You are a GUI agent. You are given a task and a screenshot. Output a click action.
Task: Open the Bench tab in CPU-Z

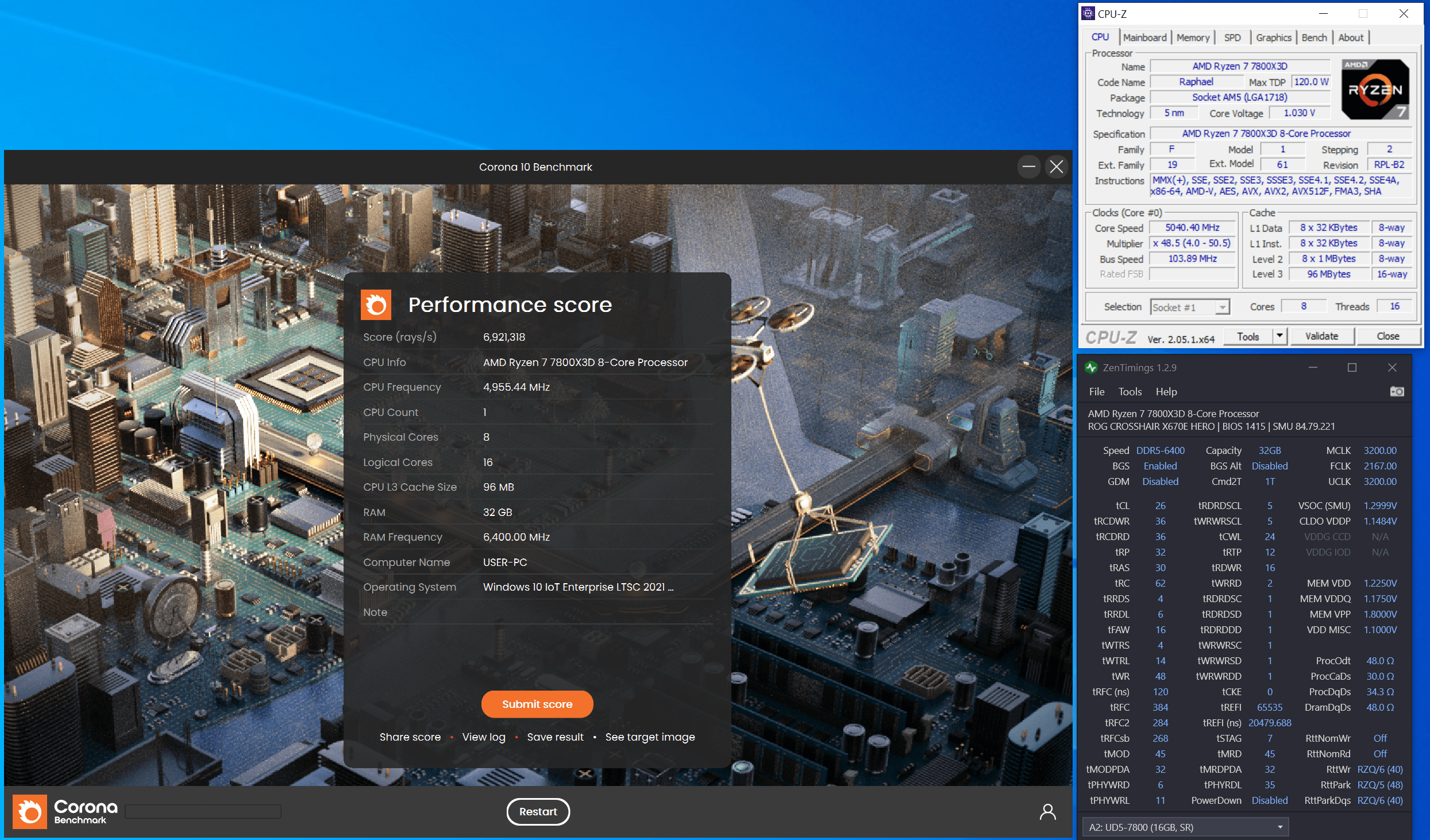click(x=1314, y=38)
